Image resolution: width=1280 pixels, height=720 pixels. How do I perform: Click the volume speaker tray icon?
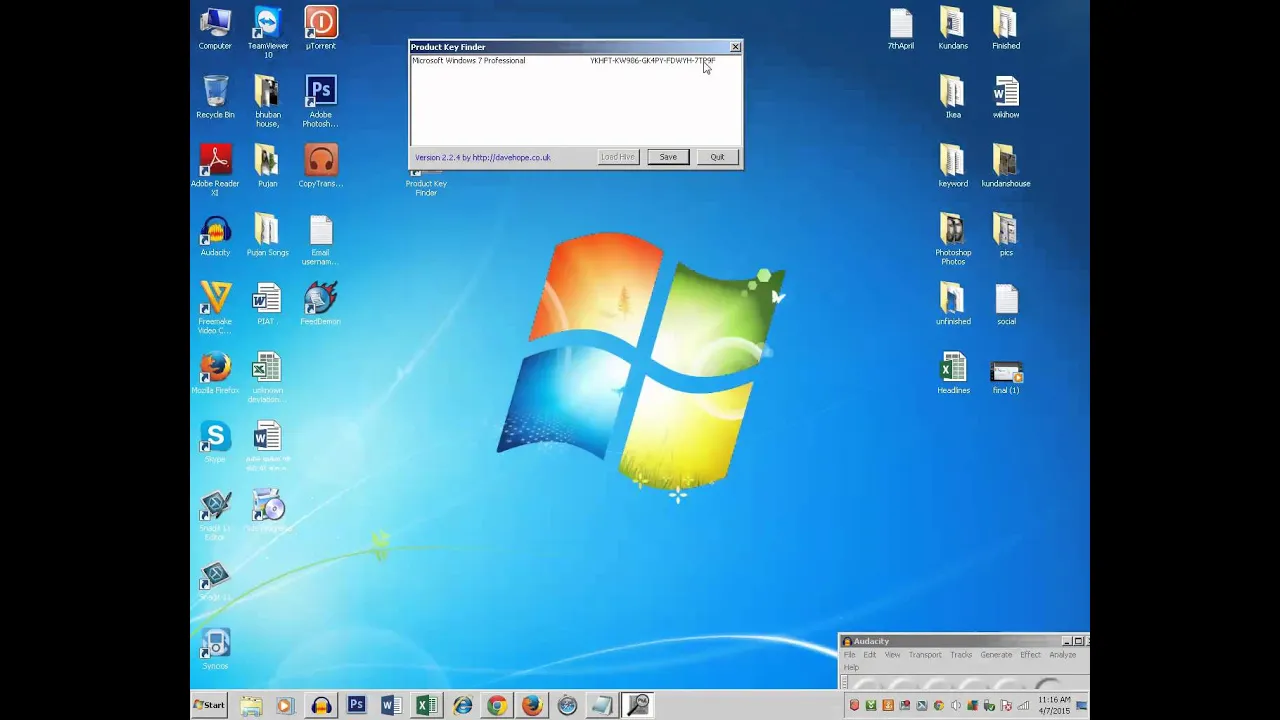tap(955, 706)
